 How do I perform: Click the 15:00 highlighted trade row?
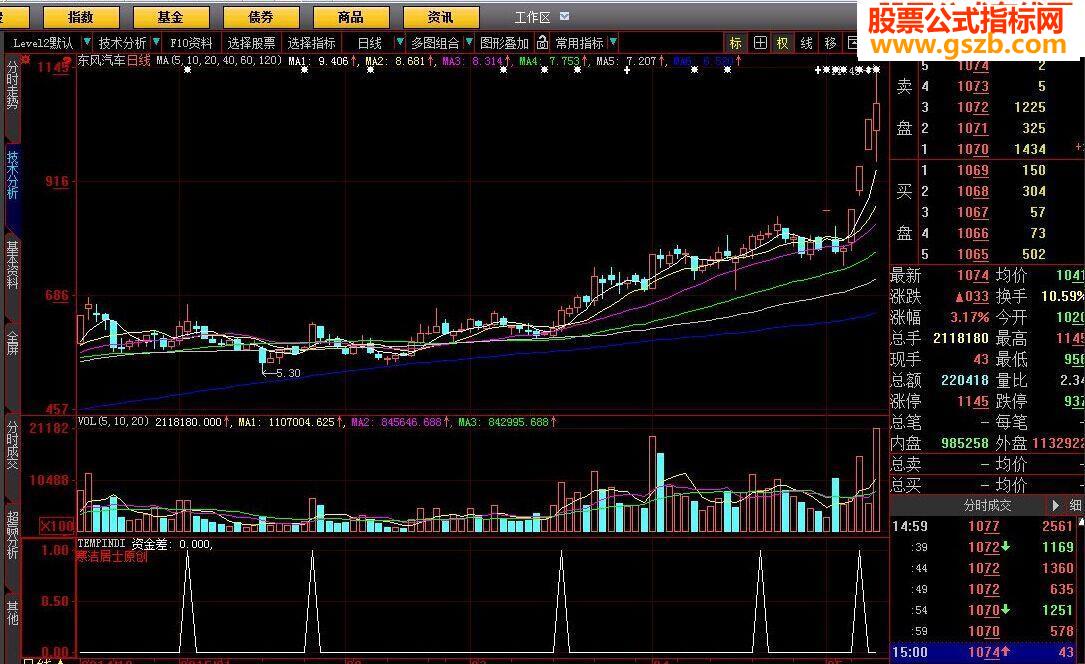pos(985,652)
